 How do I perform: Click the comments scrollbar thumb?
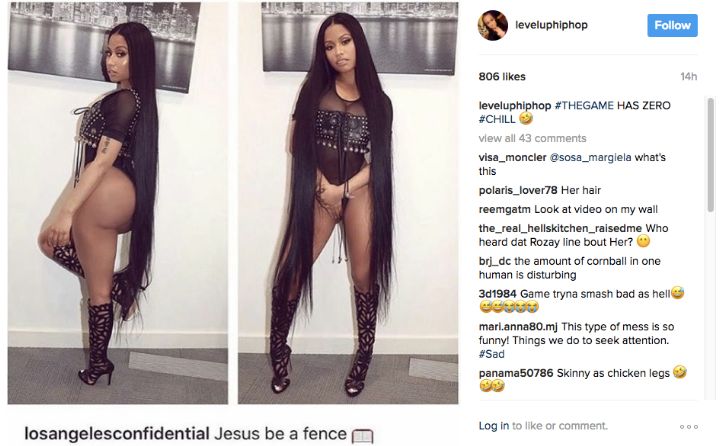click(711, 155)
